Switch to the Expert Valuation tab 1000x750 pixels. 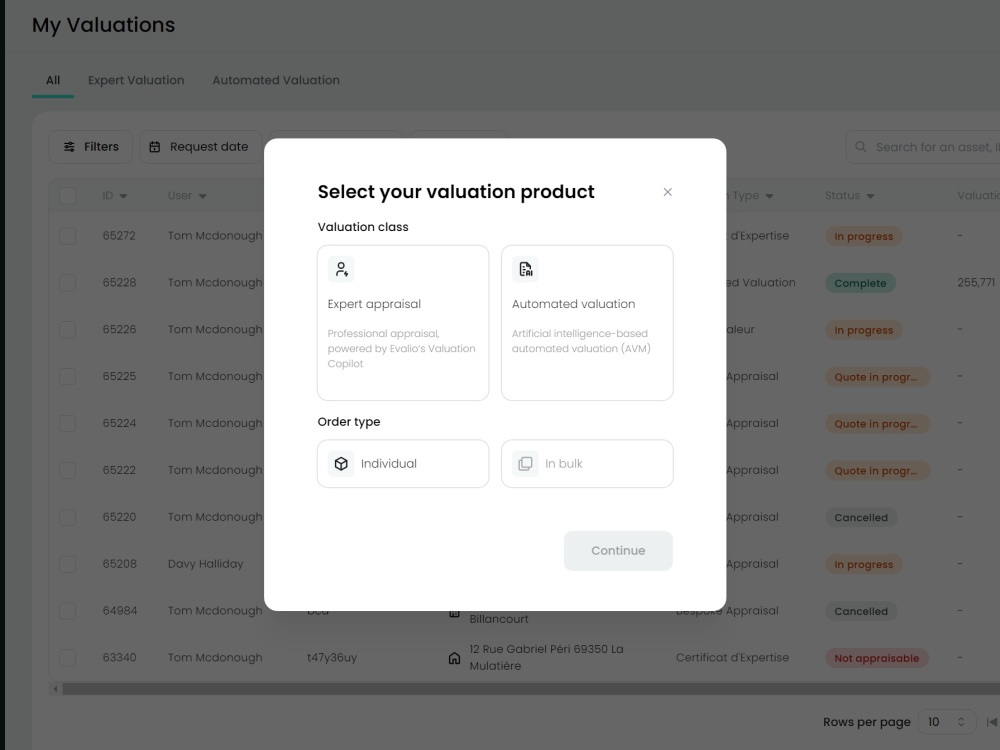[136, 80]
